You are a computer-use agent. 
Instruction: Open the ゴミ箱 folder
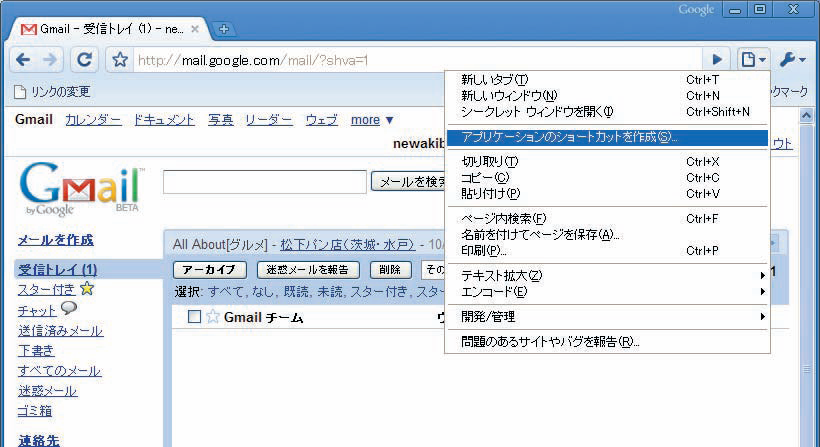click(35, 411)
